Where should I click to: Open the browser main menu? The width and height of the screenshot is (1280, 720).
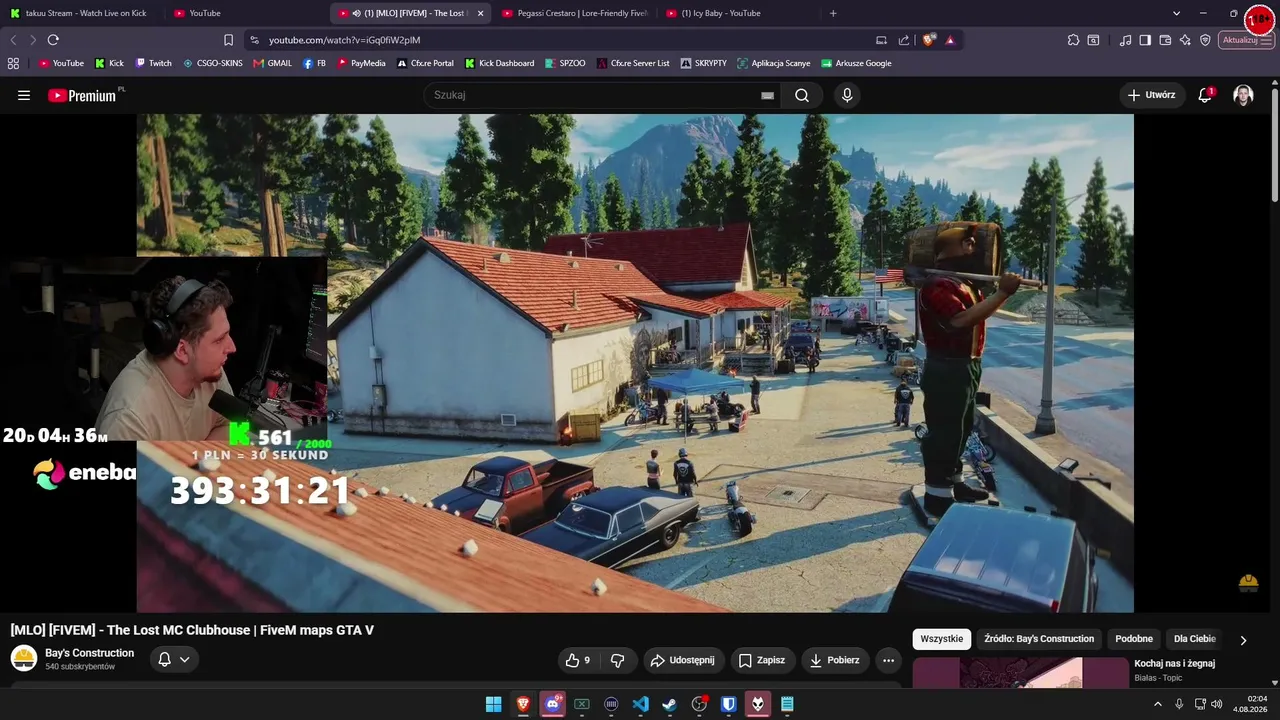tap(1268, 40)
